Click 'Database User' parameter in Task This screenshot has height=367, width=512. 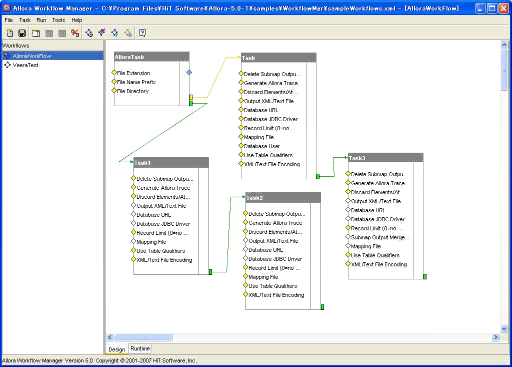262,146
